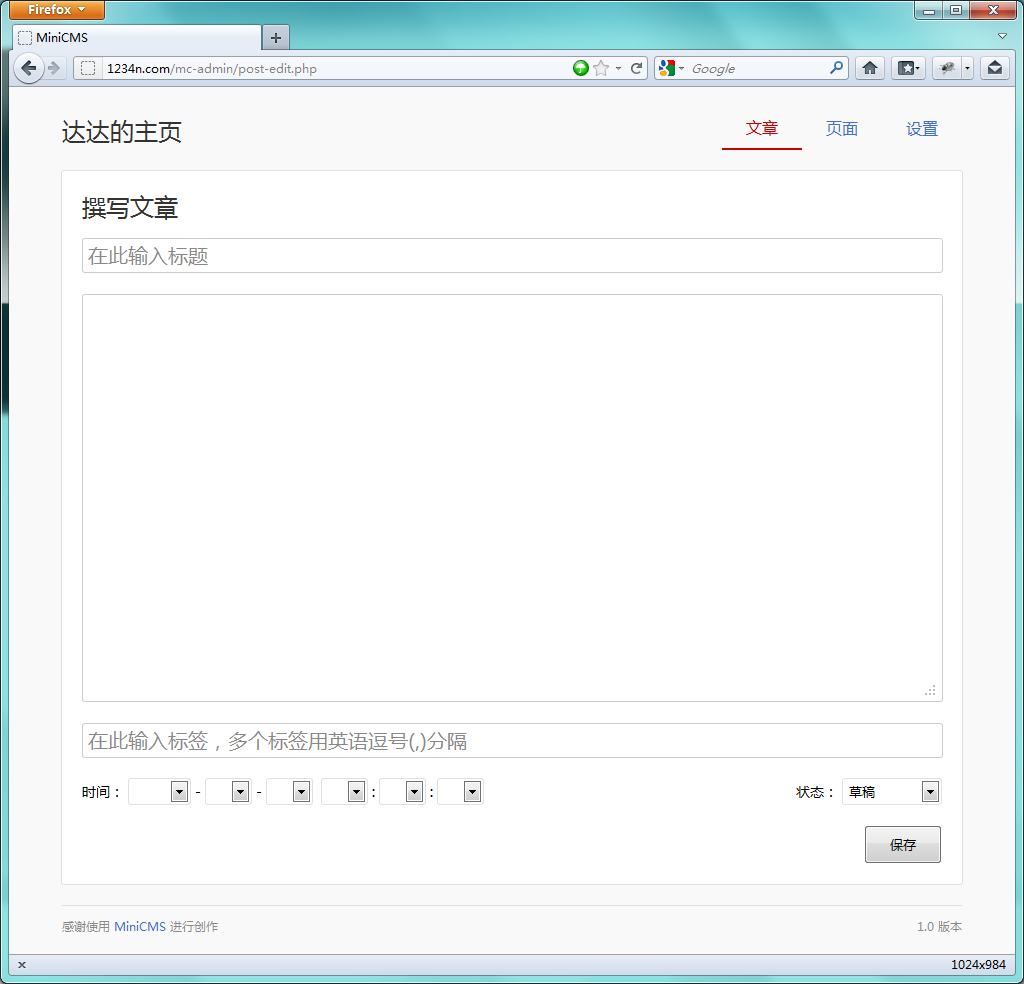The height and width of the screenshot is (984, 1024).
Task: Open the Google search engine selector dropdown
Action: tap(671, 68)
